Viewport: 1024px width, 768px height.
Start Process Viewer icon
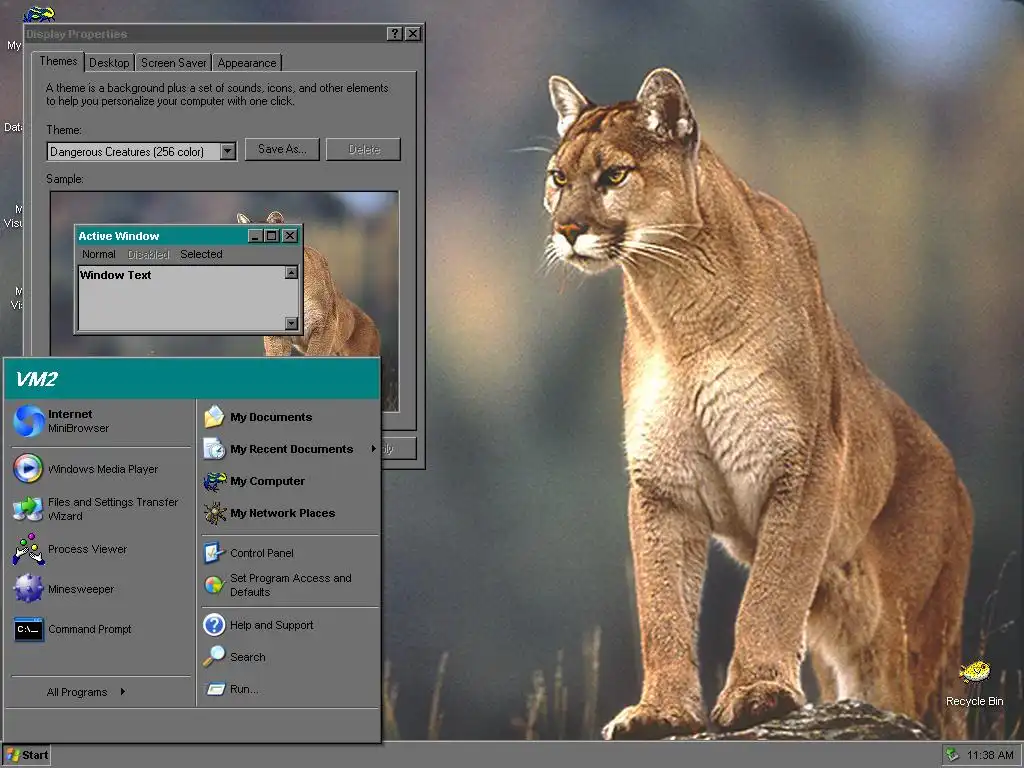(29, 549)
